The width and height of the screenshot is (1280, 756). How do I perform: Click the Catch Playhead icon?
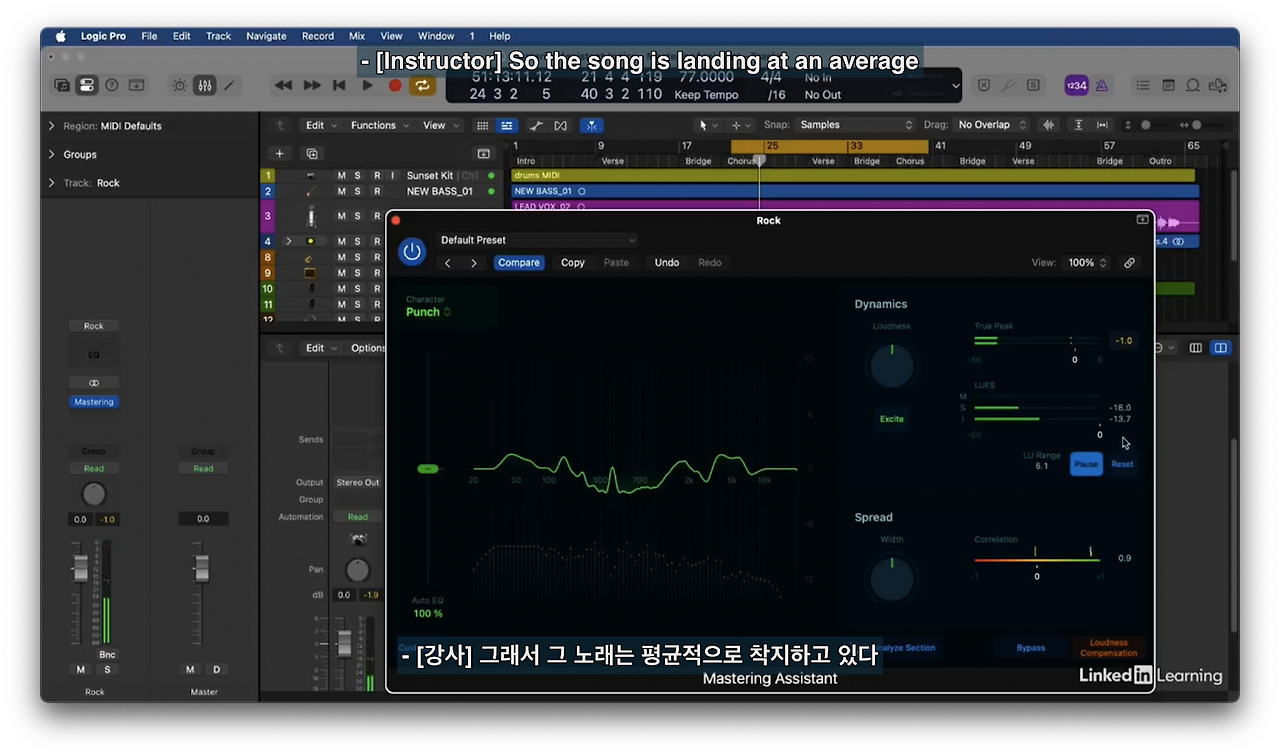(x=592, y=125)
